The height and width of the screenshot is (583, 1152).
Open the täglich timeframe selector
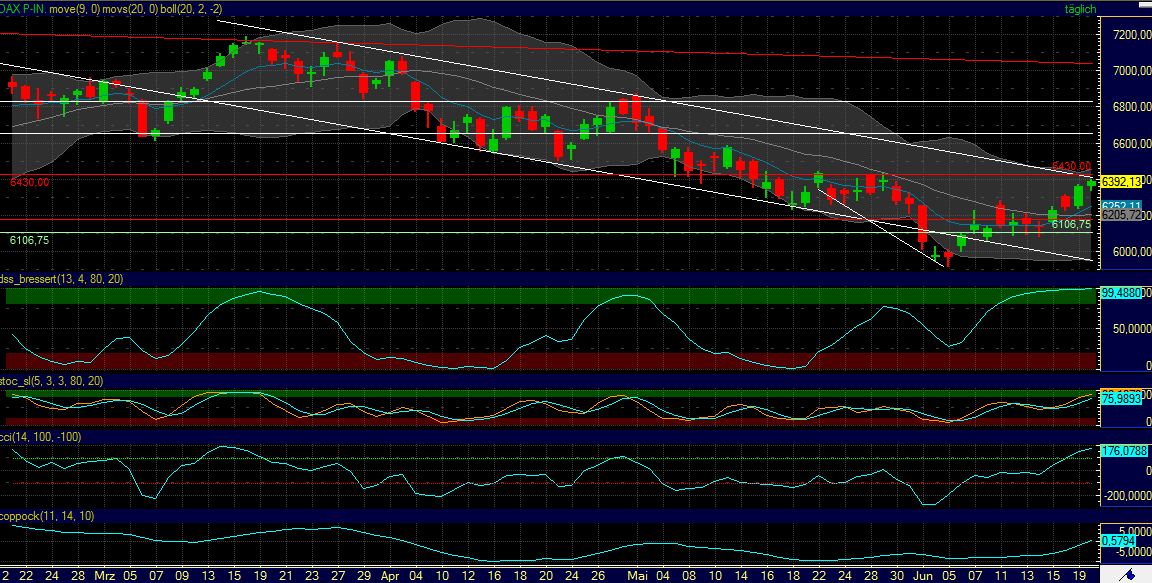pyautogui.click(x=1081, y=8)
